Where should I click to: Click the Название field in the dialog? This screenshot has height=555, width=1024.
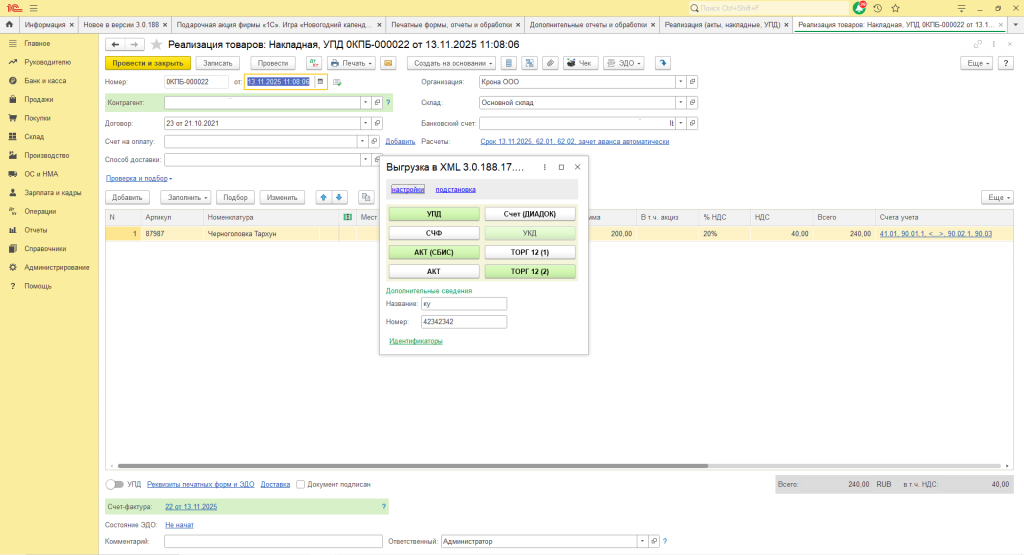tap(464, 304)
